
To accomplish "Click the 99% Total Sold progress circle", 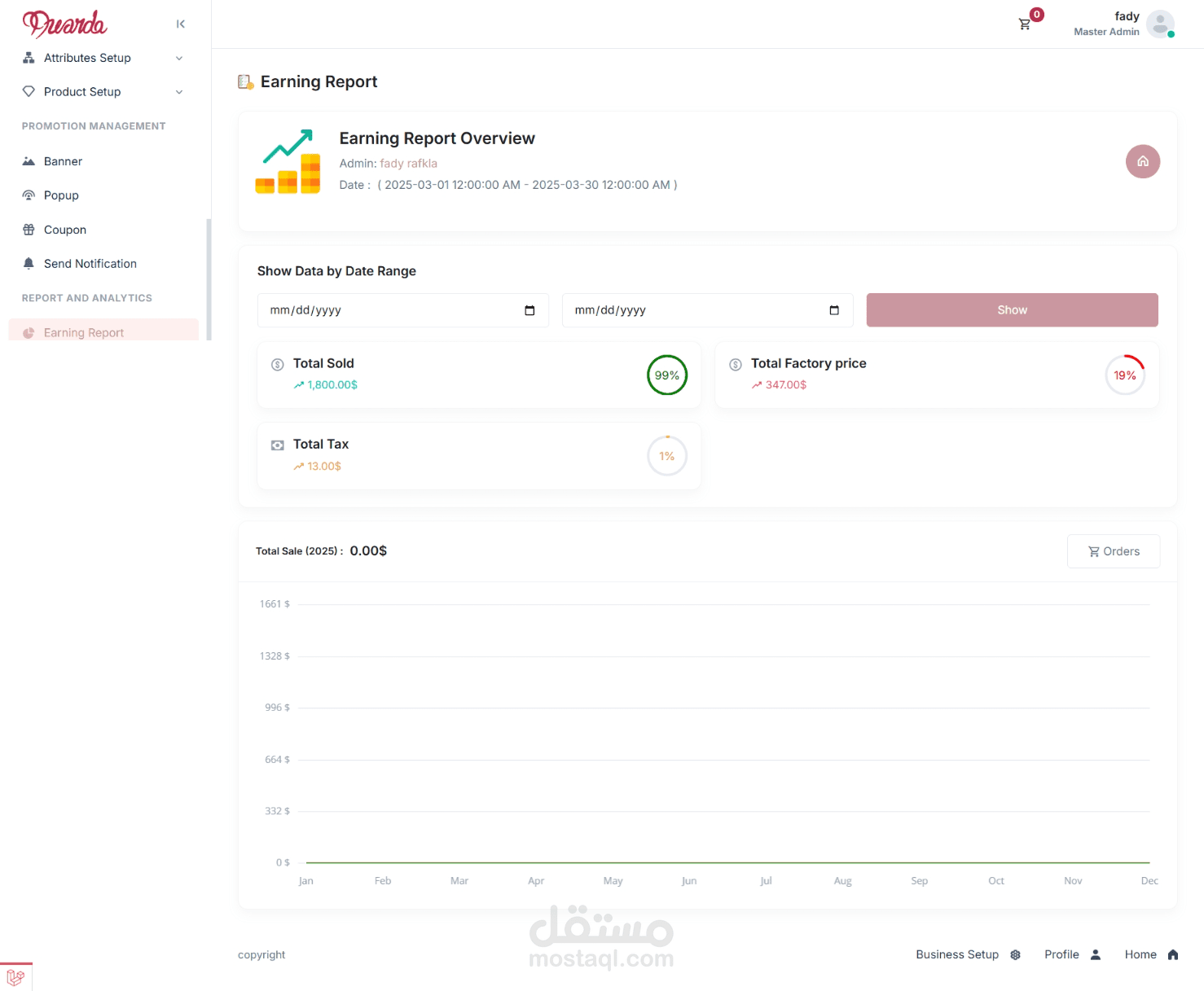I will coord(667,375).
